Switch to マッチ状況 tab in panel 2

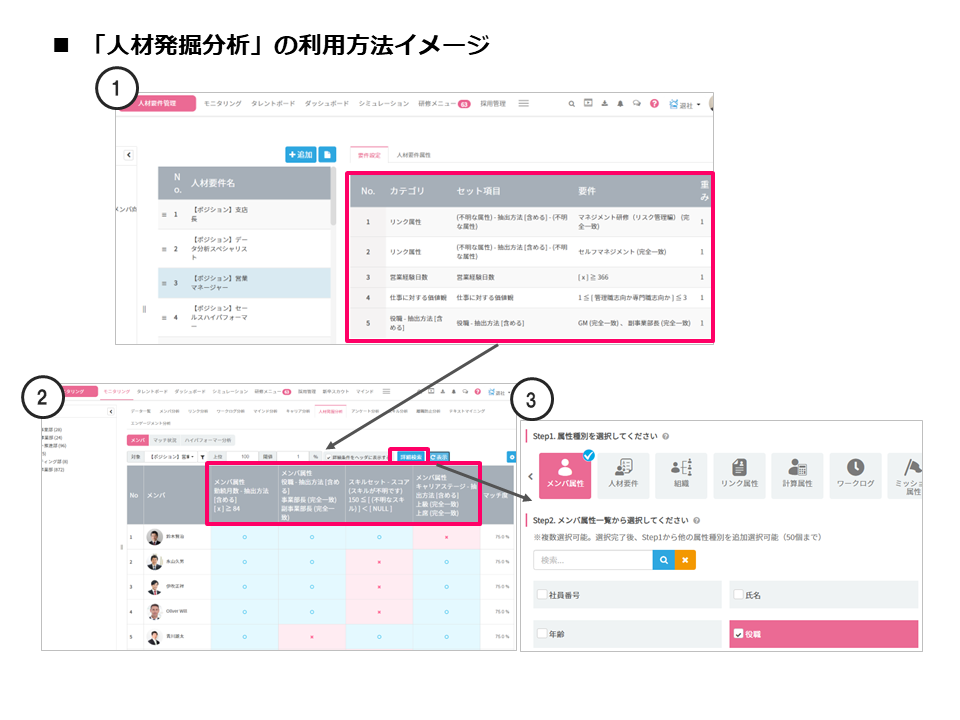point(165,440)
